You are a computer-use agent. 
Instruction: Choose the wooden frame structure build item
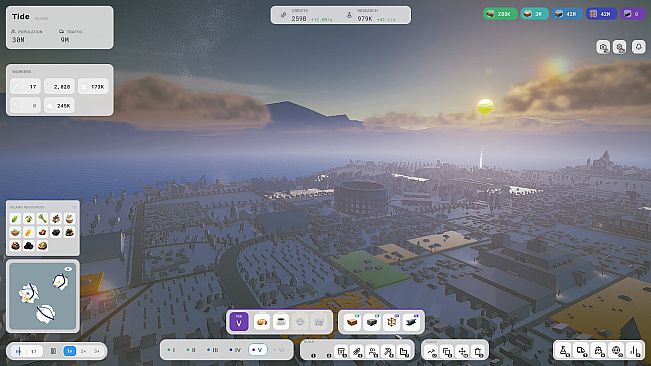[x=391, y=322]
